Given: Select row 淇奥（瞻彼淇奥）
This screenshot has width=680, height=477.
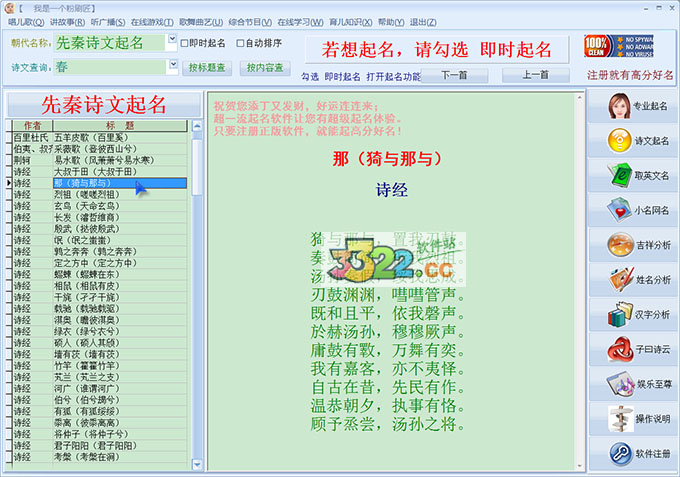Looking at the screenshot, I should 120,320.
